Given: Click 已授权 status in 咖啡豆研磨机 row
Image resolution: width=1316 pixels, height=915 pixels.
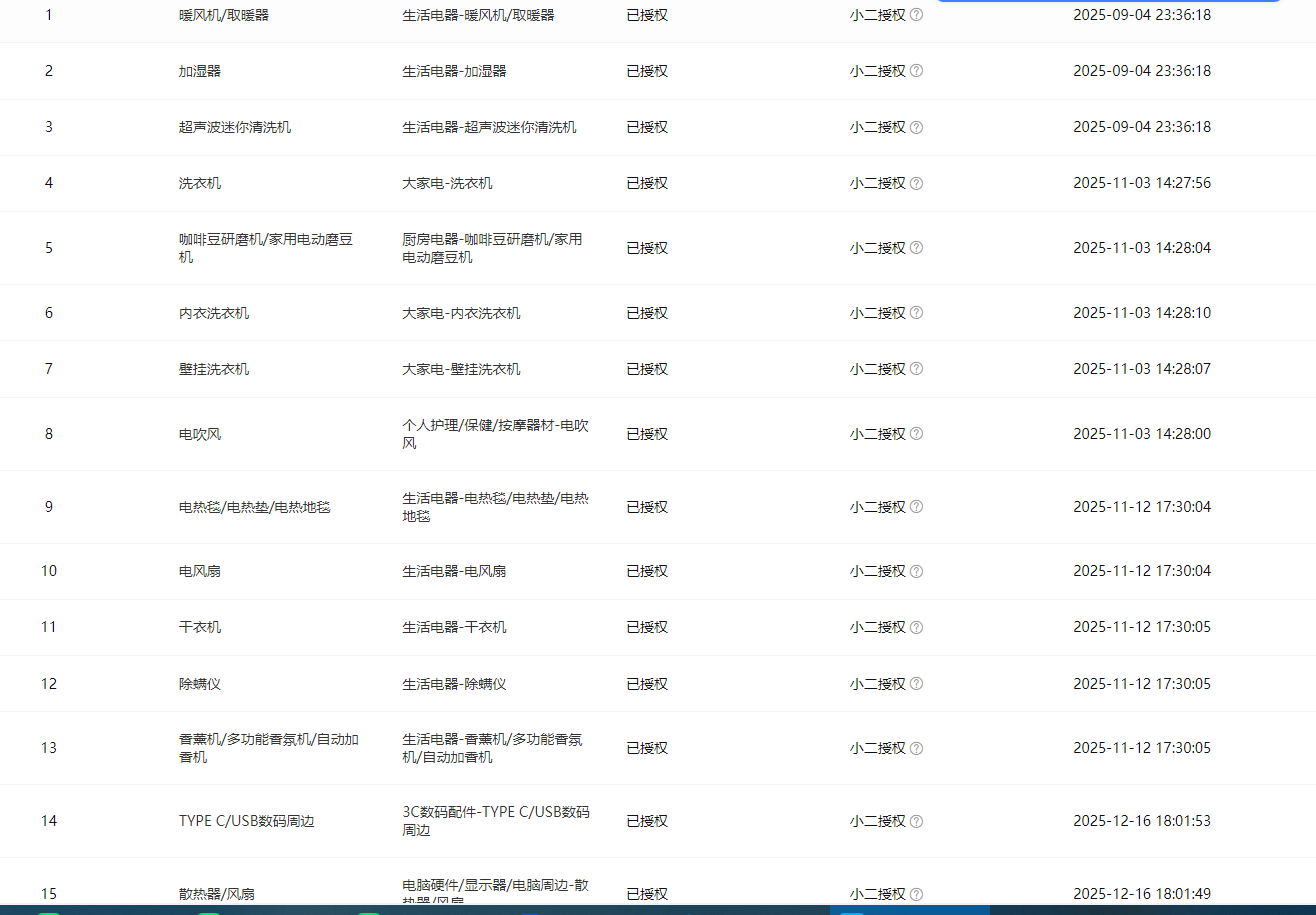Looking at the screenshot, I should [x=647, y=248].
